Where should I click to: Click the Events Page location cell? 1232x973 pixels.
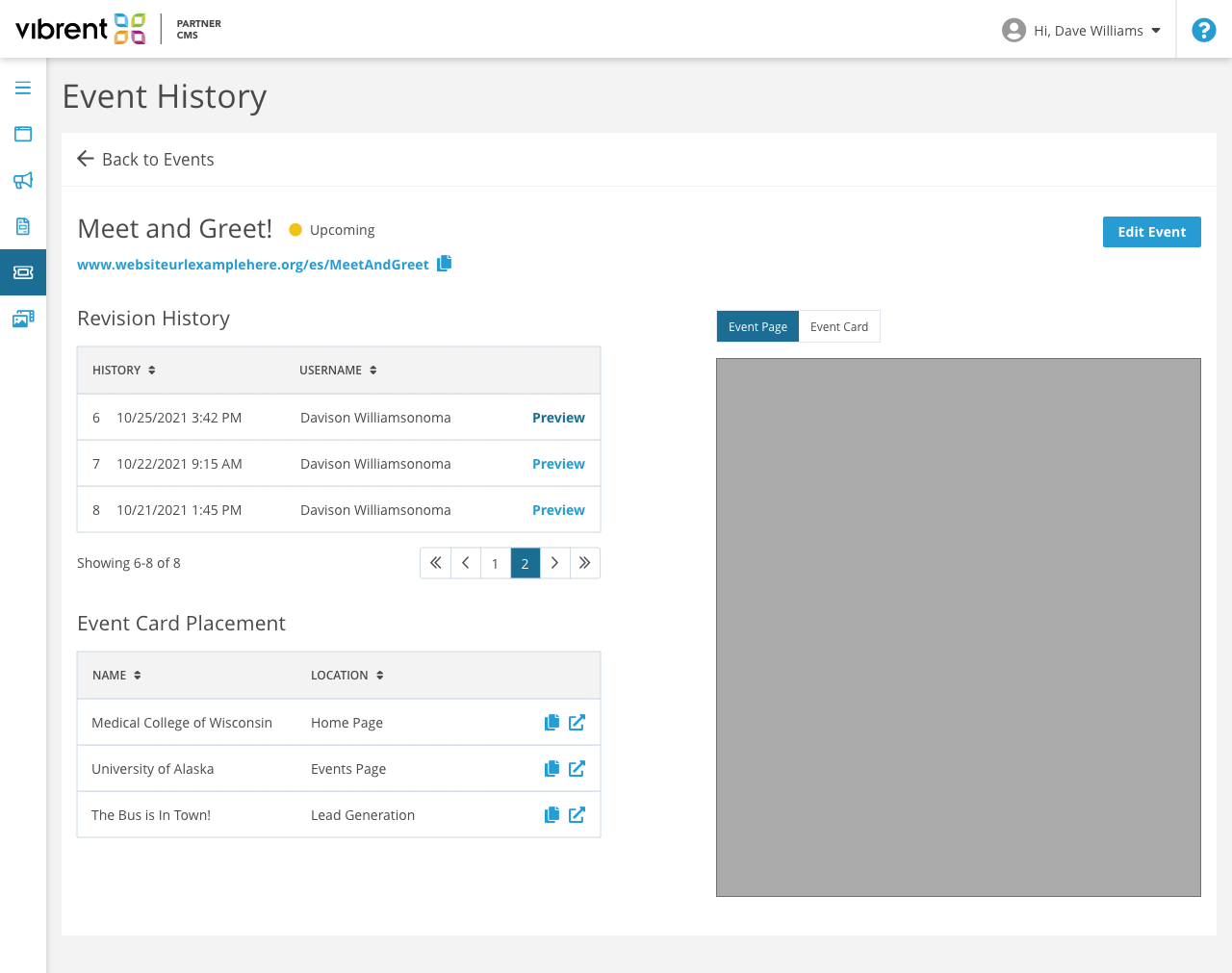tap(348, 769)
